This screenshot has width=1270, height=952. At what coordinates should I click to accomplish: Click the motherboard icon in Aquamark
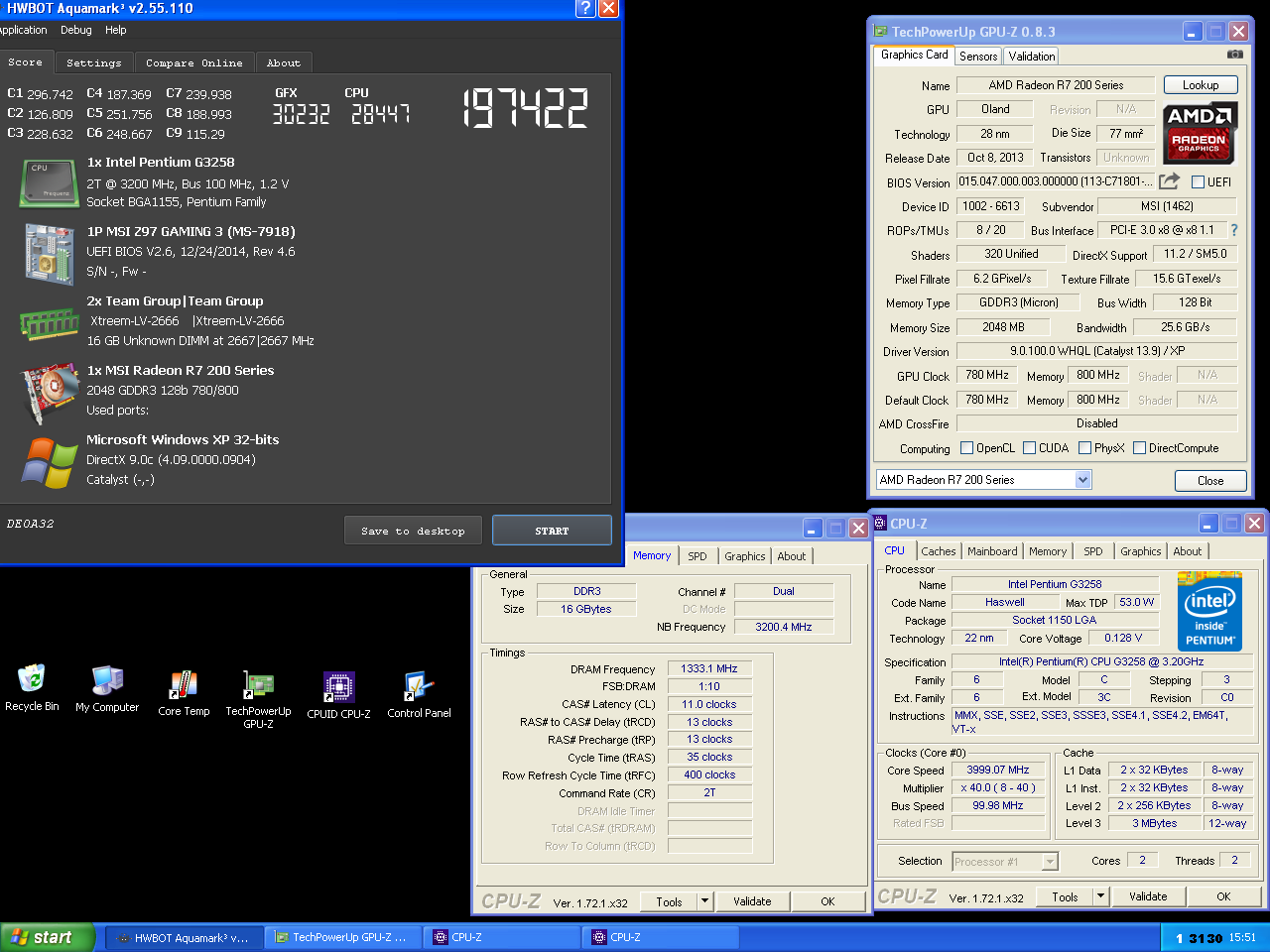(50, 254)
